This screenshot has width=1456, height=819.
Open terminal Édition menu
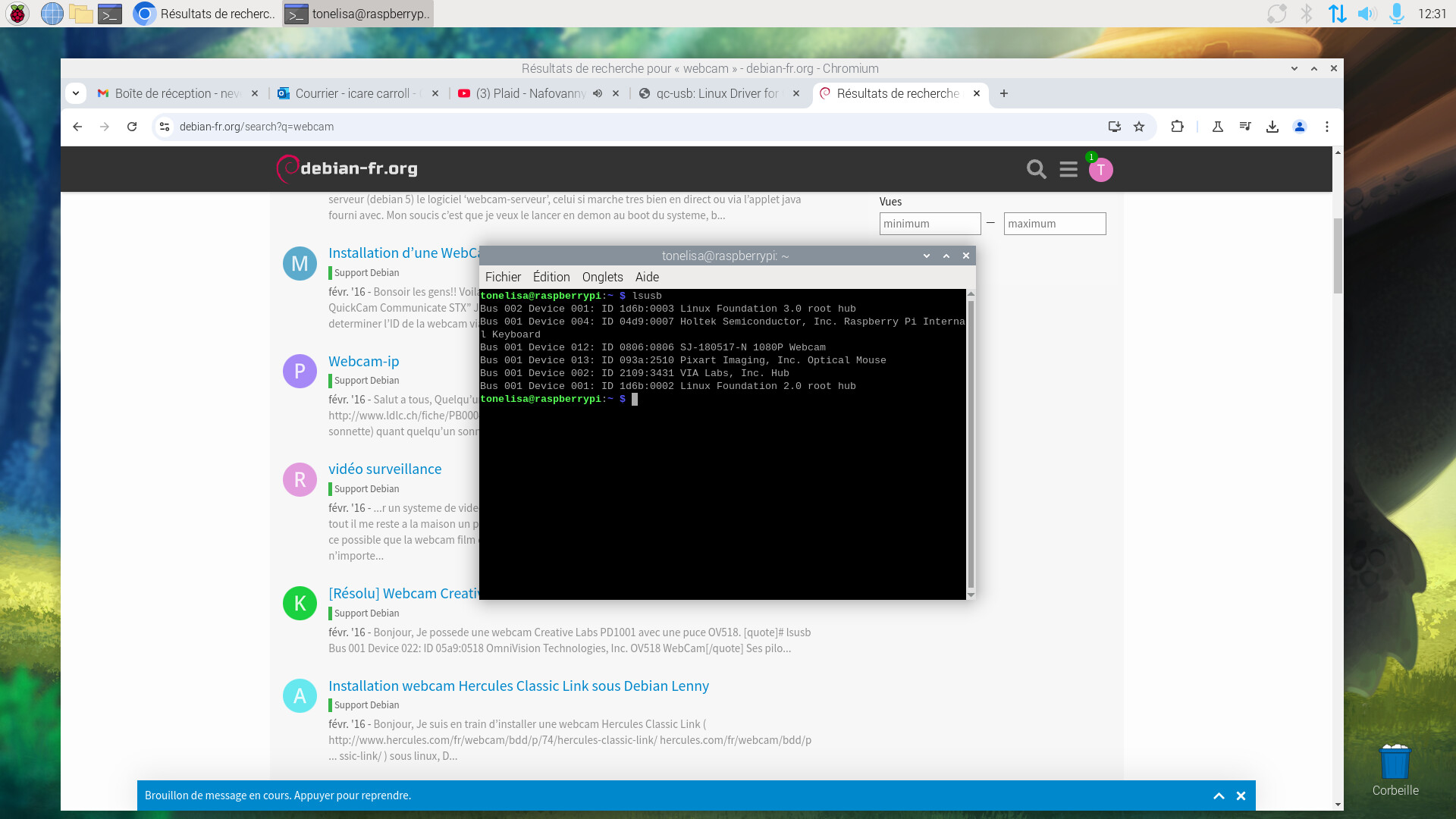pos(551,277)
